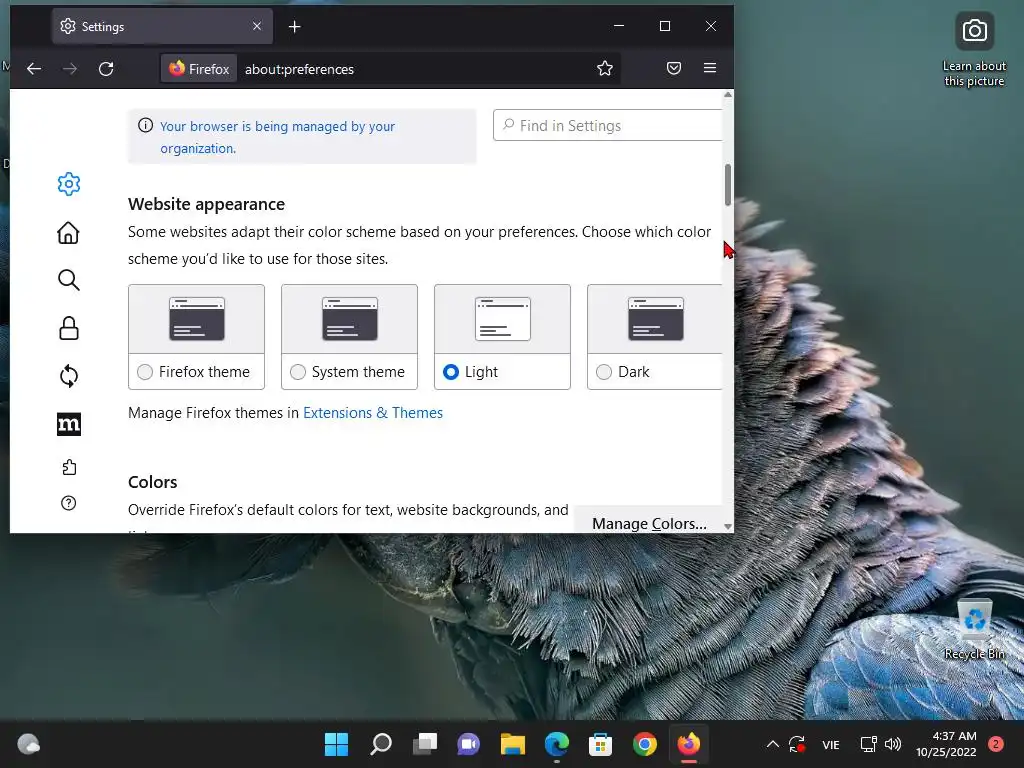Click the scrollbar up arrow
The width and height of the screenshot is (1024, 768).
click(728, 95)
